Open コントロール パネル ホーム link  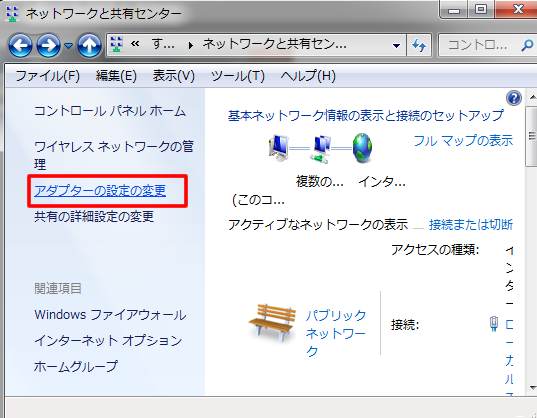point(110,111)
